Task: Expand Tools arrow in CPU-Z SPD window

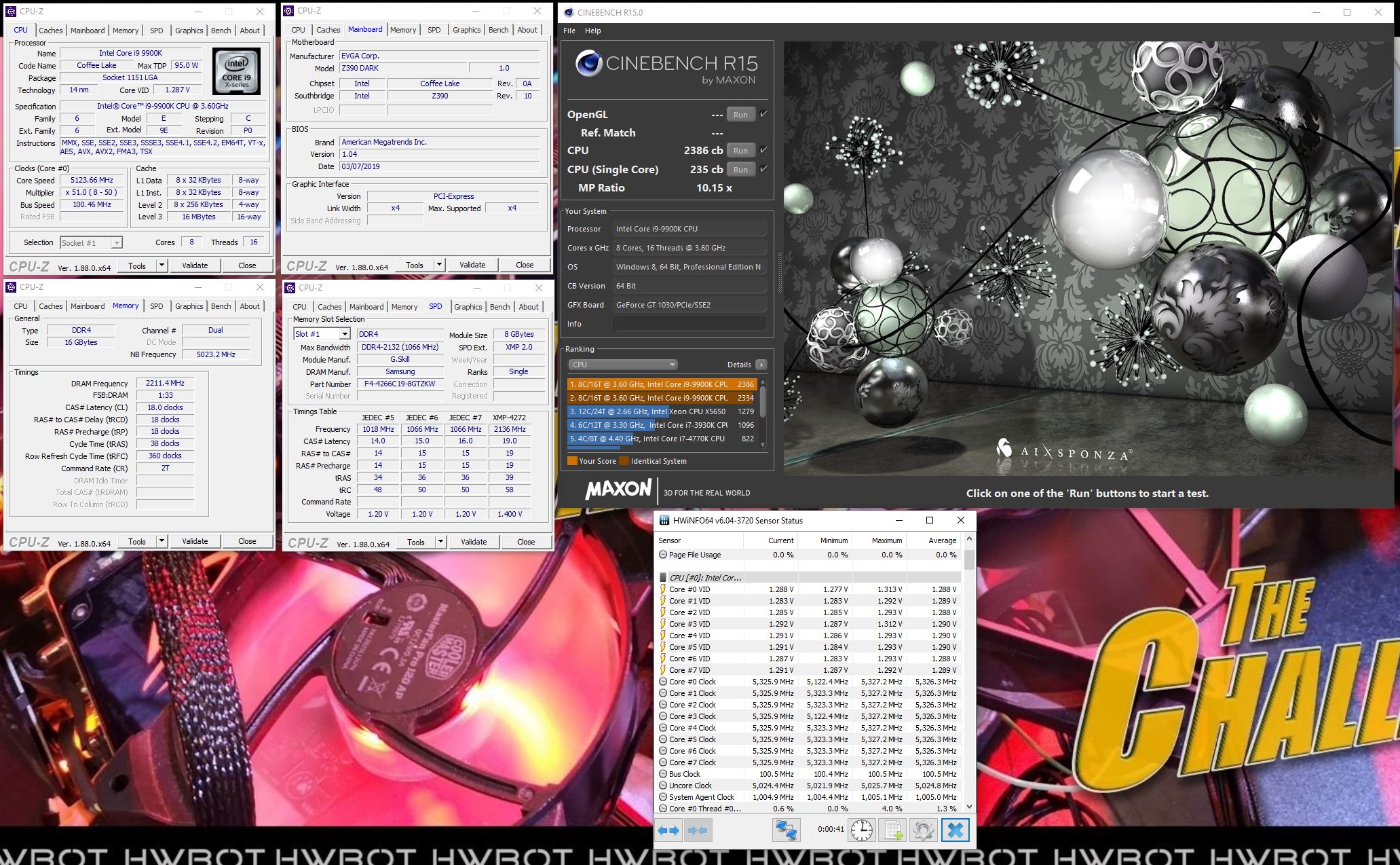Action: (x=440, y=542)
